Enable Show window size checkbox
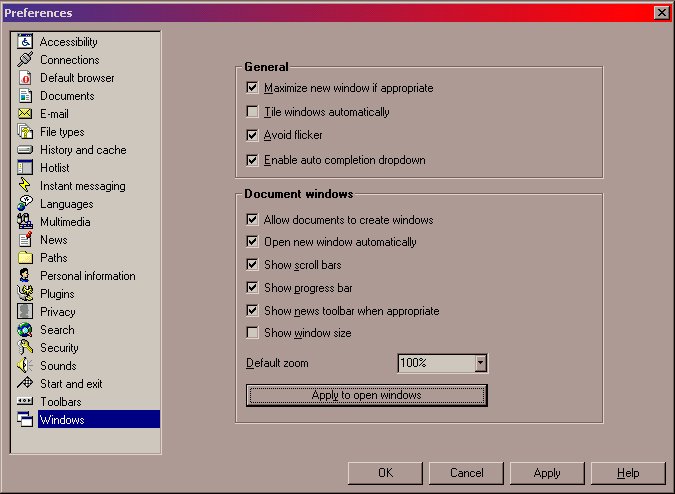 click(x=252, y=333)
